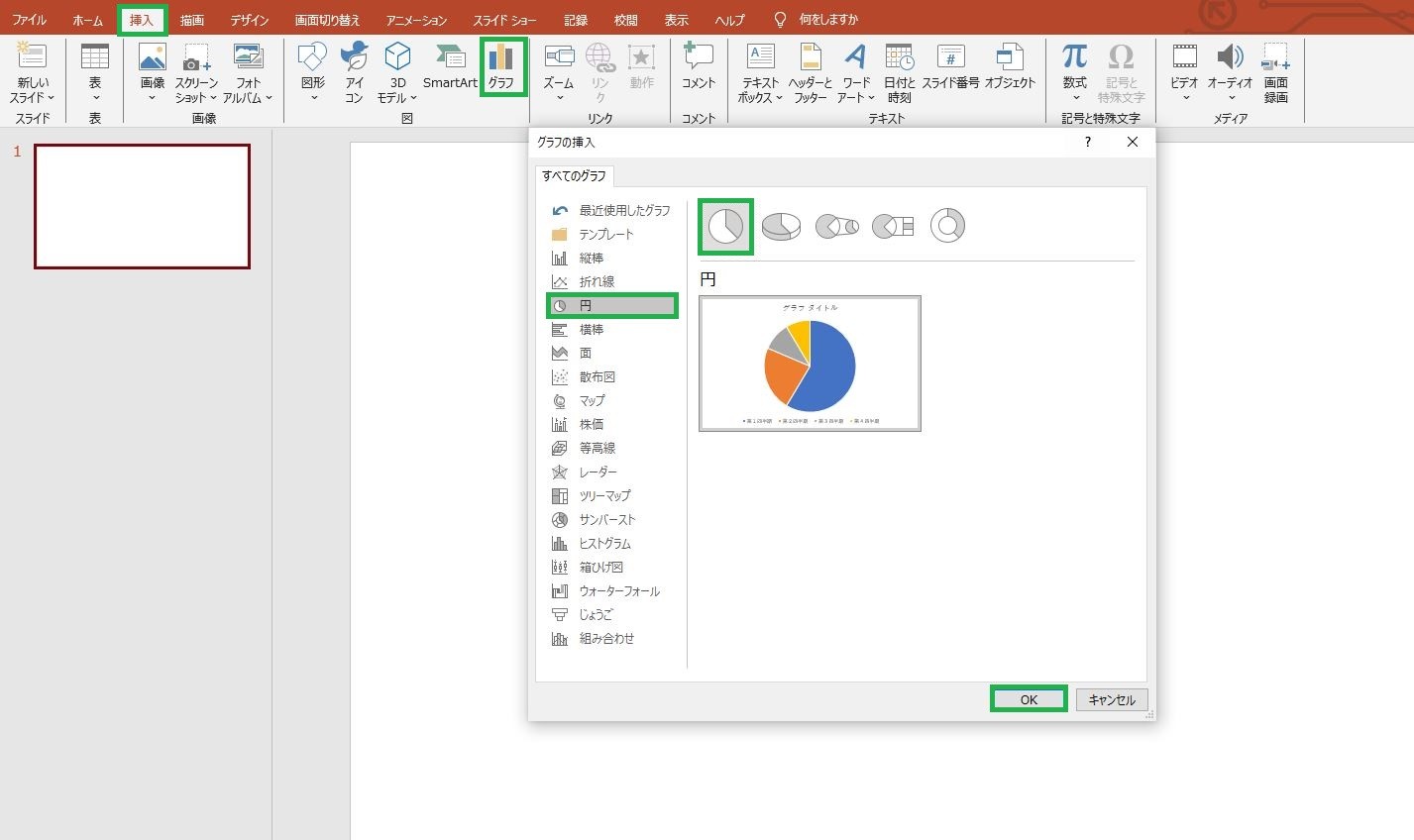Select slide 1 thumbnail in panel
The width and height of the screenshot is (1414, 840).
pyautogui.click(x=142, y=206)
